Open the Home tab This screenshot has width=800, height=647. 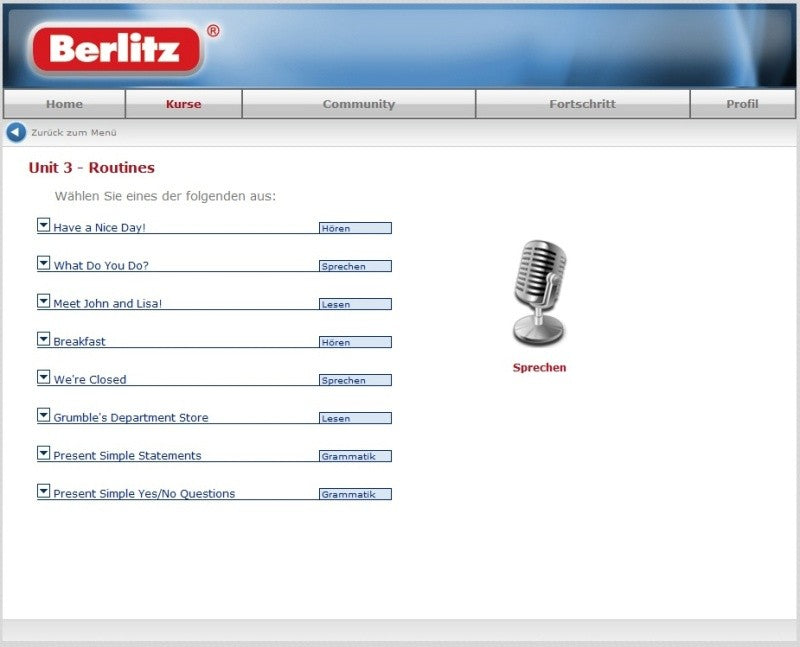click(64, 104)
